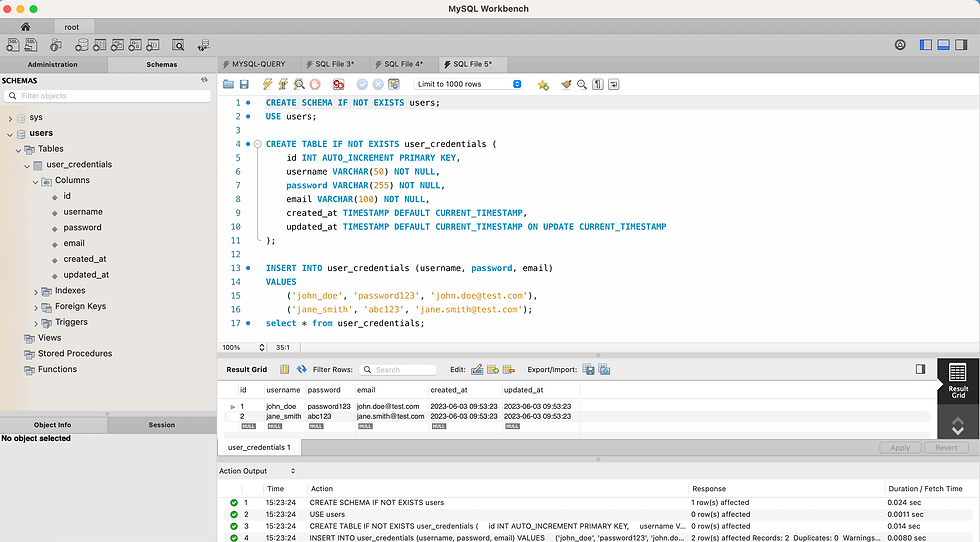This screenshot has height=542, width=980.
Task: Toggle the left sidebar visibility button
Action: 926,45
